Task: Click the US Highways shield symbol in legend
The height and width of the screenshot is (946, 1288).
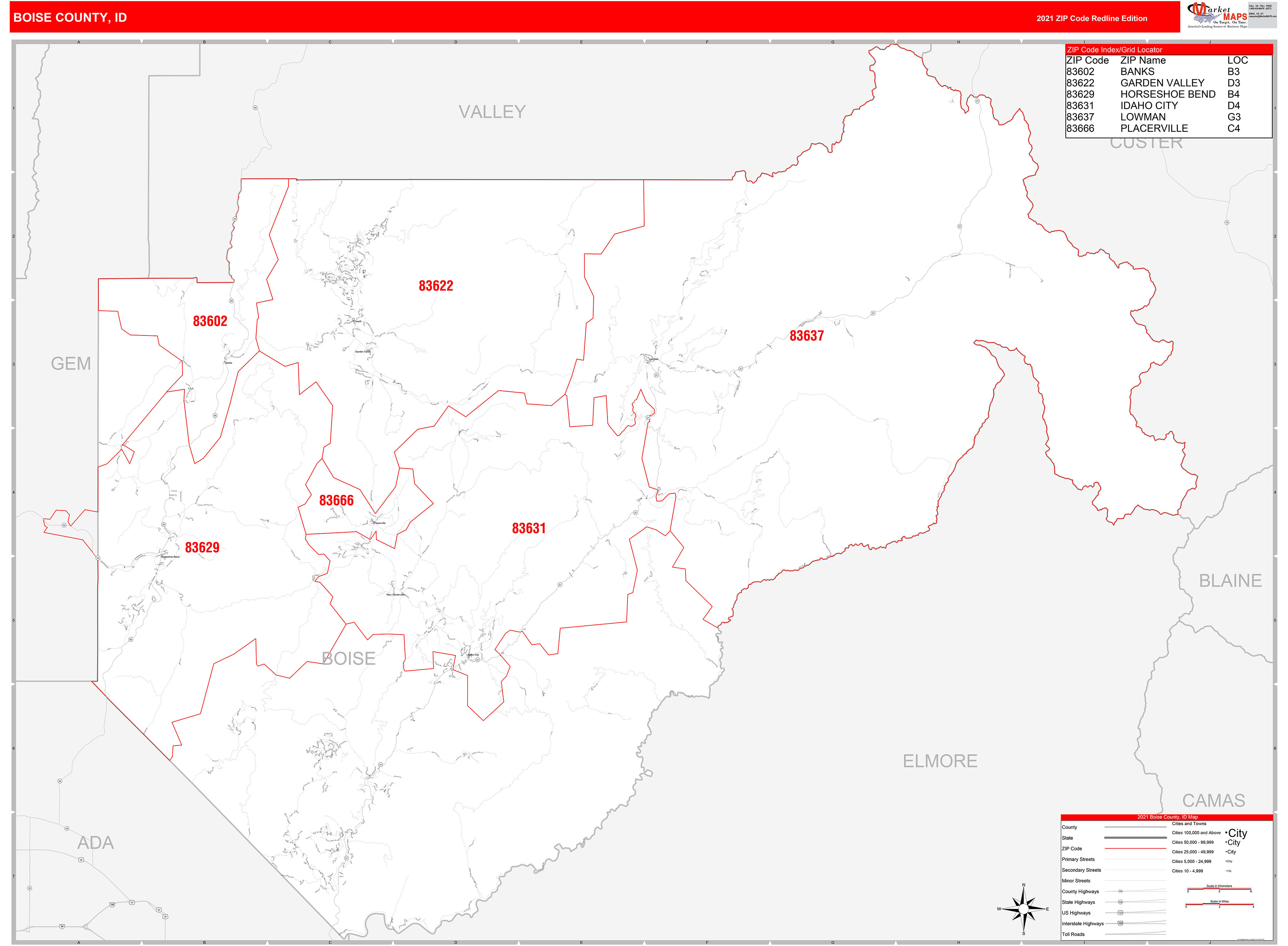Action: pos(1120,913)
